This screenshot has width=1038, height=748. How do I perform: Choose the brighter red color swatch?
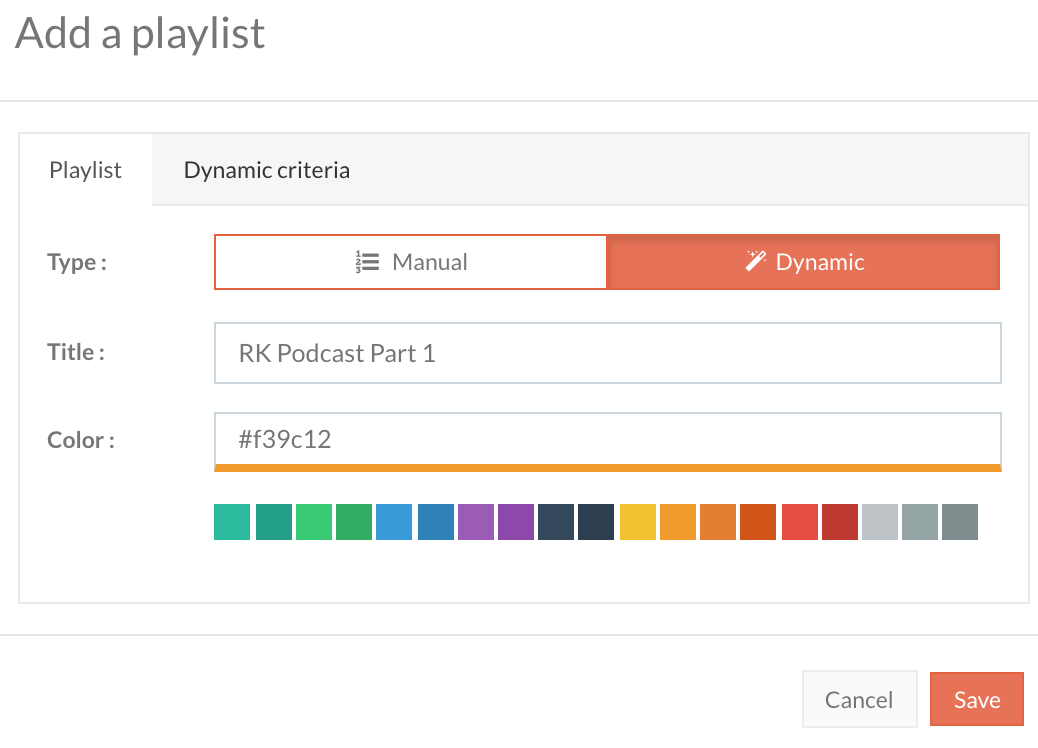(799, 522)
